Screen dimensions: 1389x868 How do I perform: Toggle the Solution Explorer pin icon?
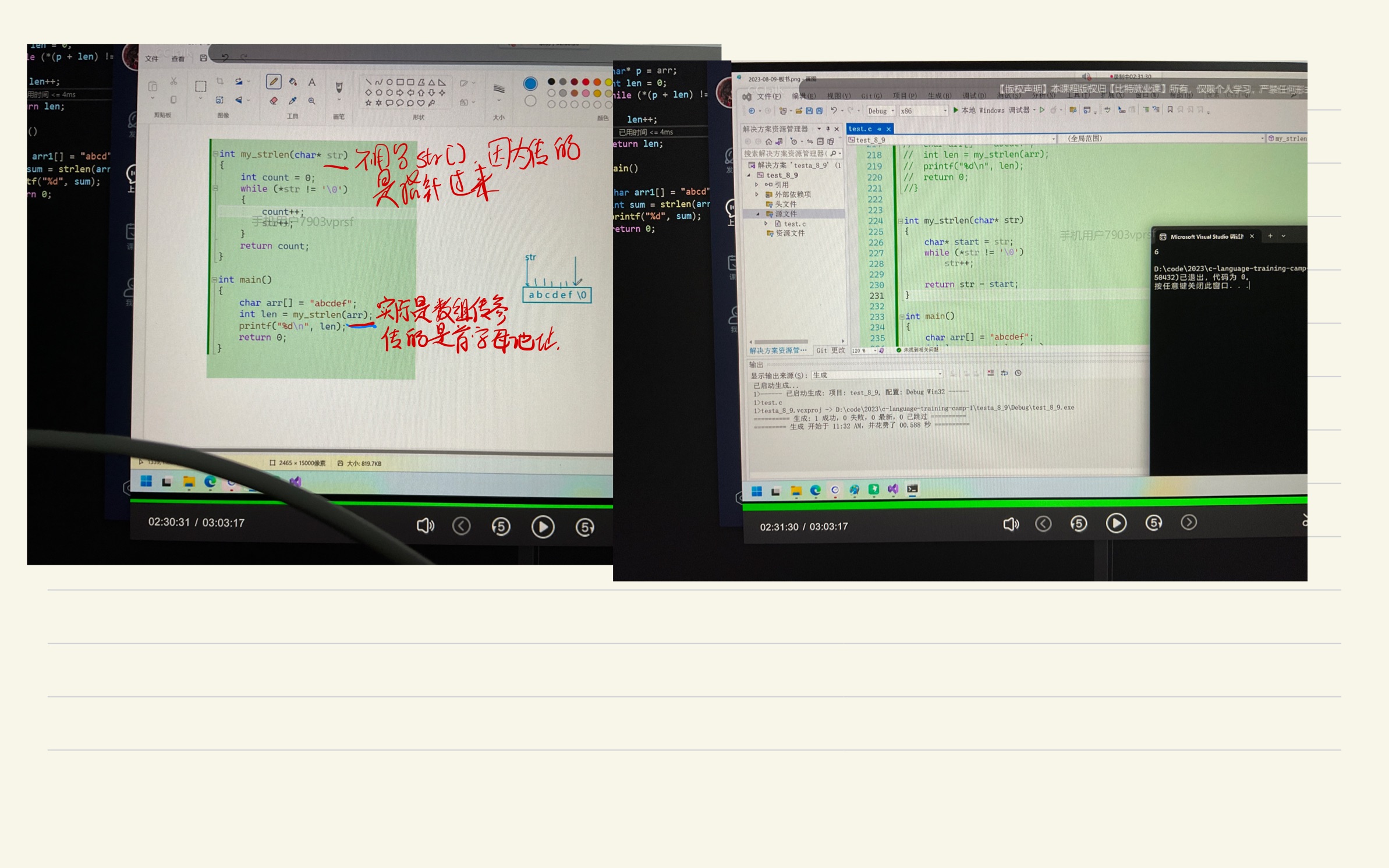[x=828, y=129]
